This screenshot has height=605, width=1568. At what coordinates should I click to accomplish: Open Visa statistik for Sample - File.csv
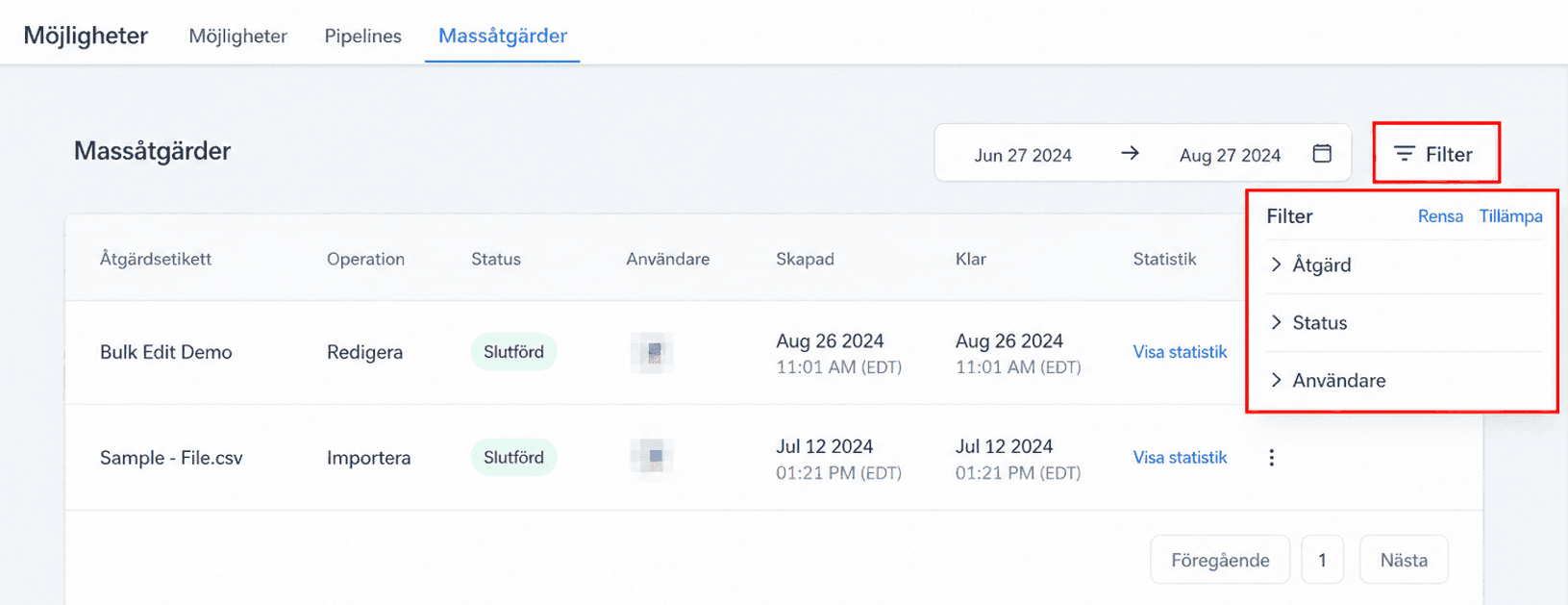click(x=1180, y=458)
